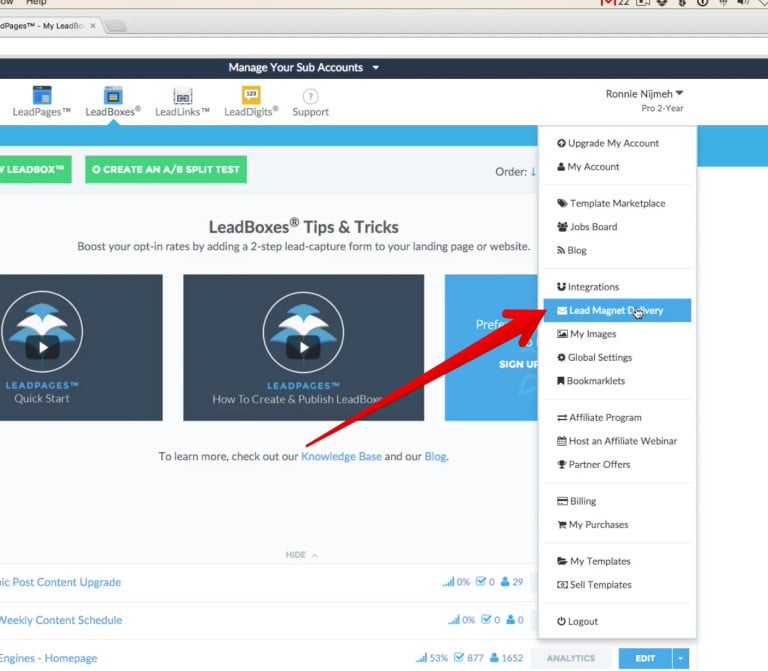Click the blue EDIT button
The height and width of the screenshot is (671, 768).
pyautogui.click(x=646, y=658)
